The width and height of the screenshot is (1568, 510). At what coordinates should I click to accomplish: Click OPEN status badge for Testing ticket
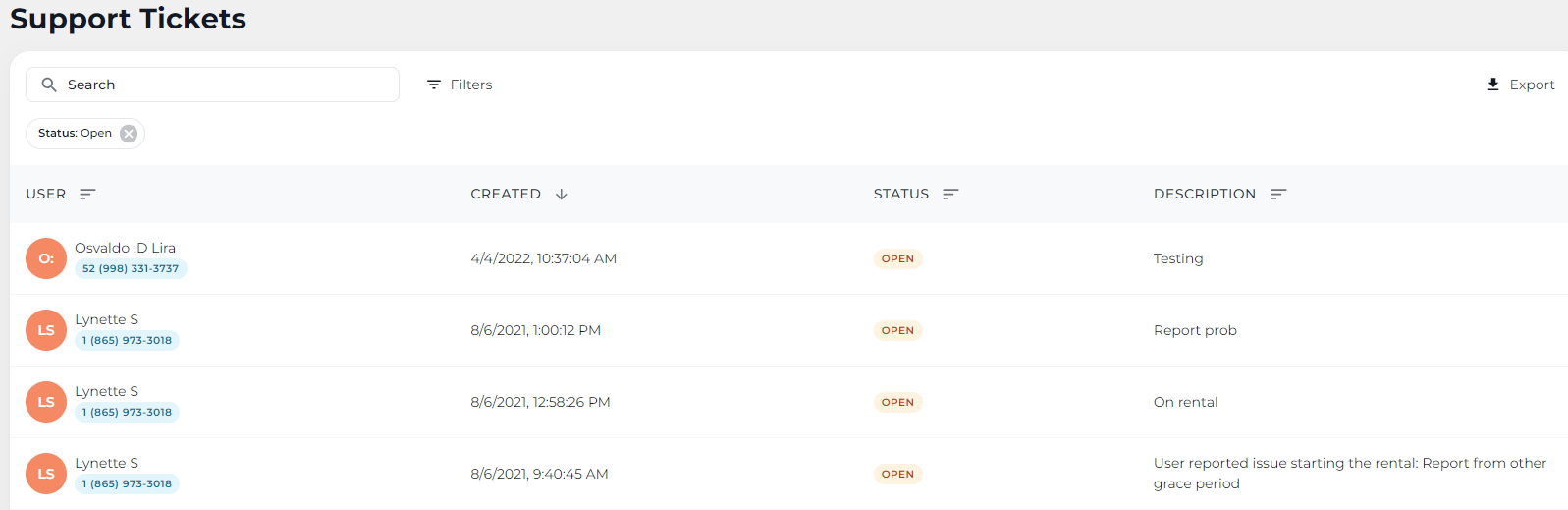click(897, 258)
